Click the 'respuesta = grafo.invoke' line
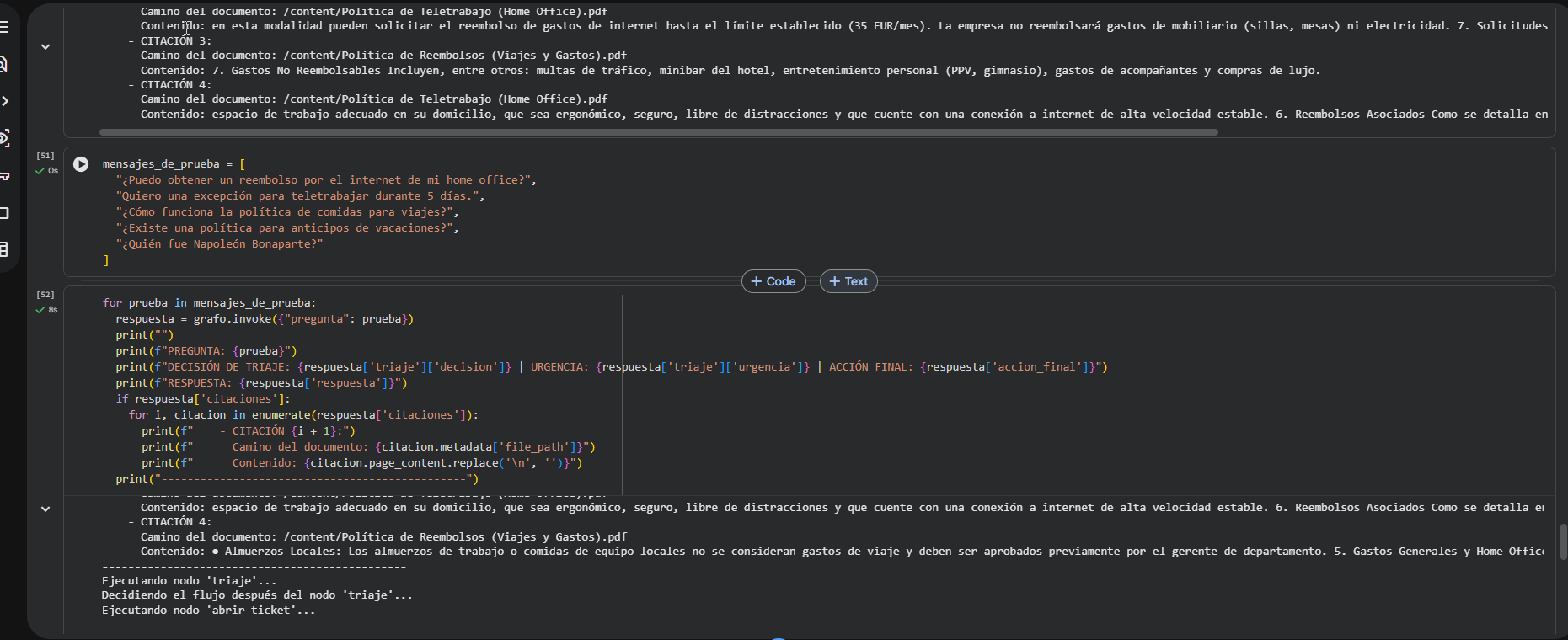Screen dimensions: 1568x640 coord(265,319)
